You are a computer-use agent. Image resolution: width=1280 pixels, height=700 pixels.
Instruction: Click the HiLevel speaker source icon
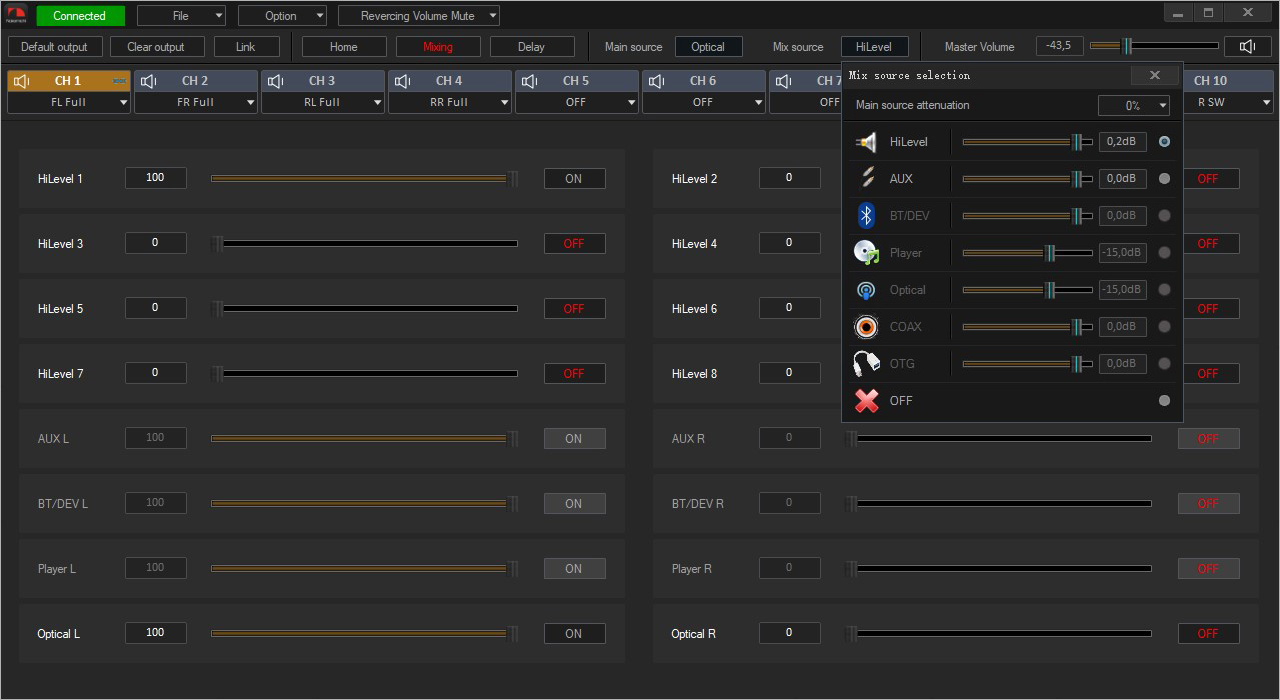coord(866,142)
